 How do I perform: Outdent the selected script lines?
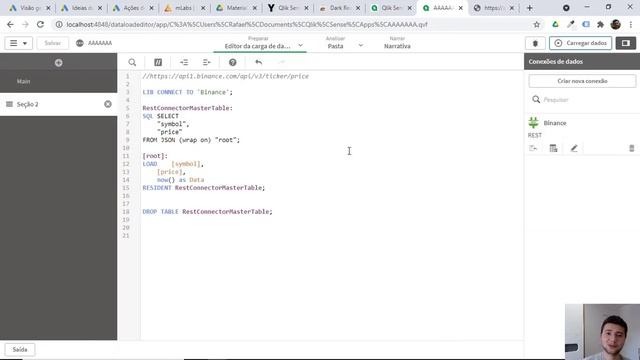(184, 62)
